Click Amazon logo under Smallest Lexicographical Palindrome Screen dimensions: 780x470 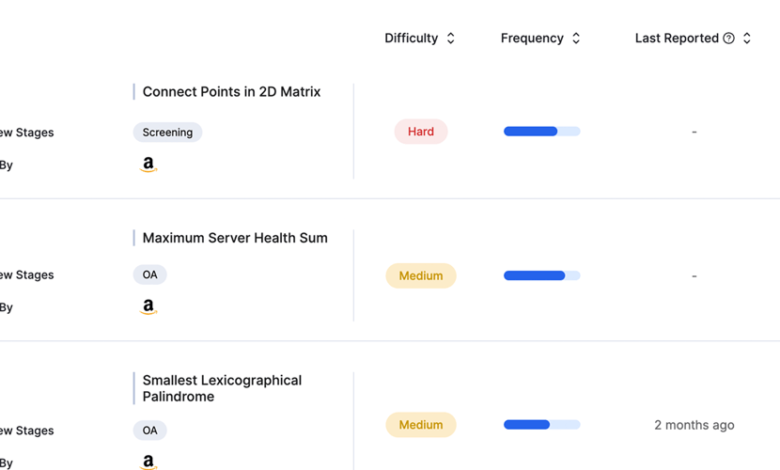point(148,462)
